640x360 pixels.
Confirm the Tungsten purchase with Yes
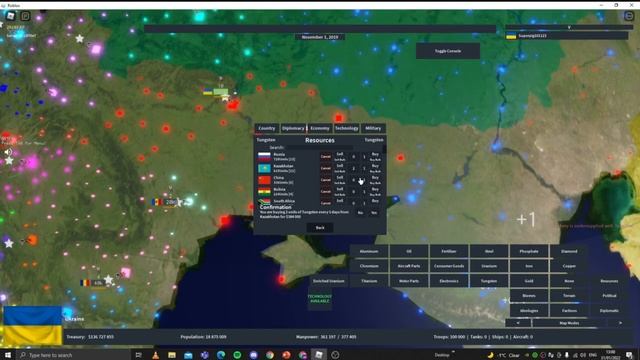(x=374, y=213)
